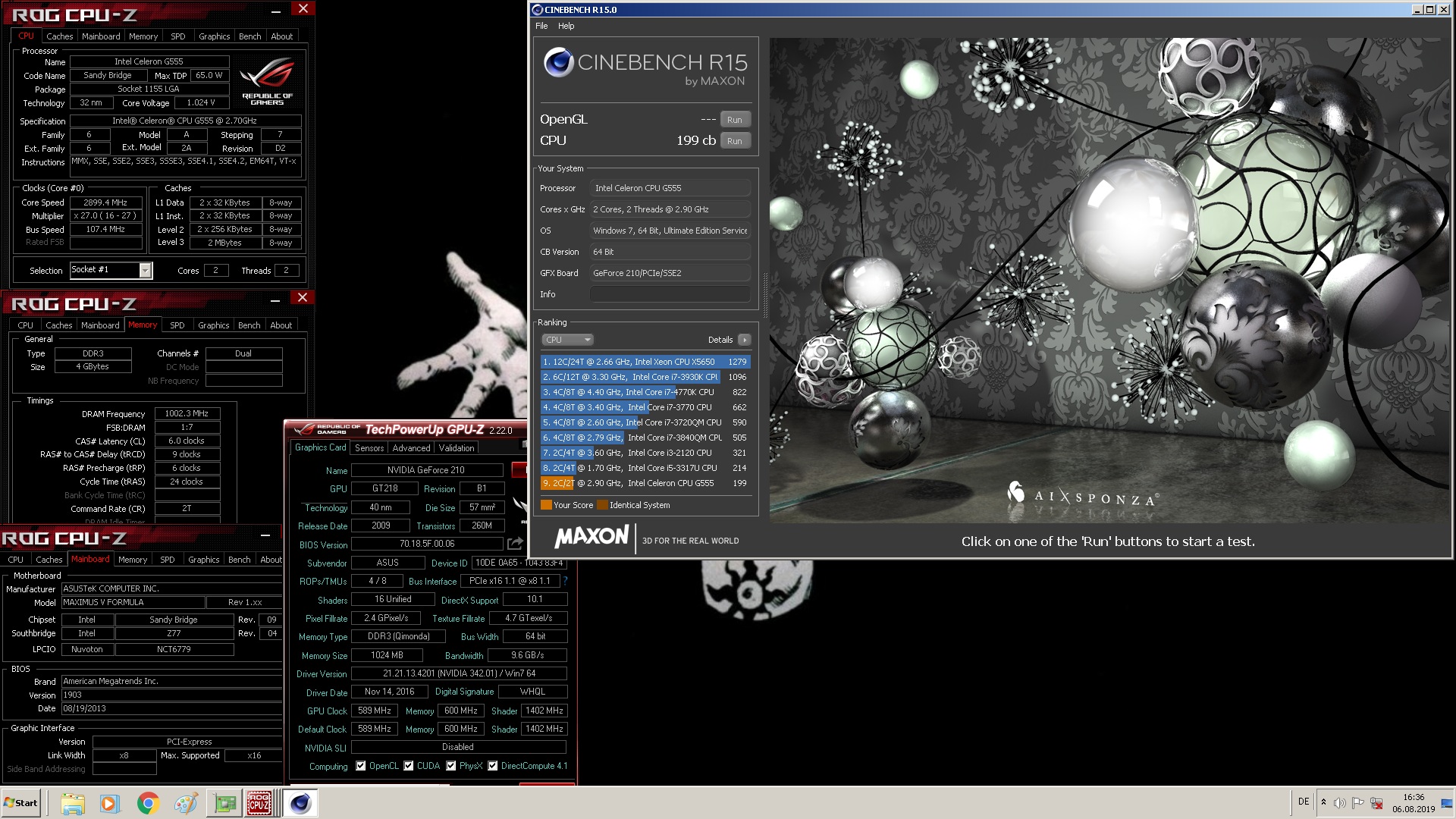Minimize the top CPU-Z CPU window
Viewport: 1456px width, 819px height.
click(276, 11)
